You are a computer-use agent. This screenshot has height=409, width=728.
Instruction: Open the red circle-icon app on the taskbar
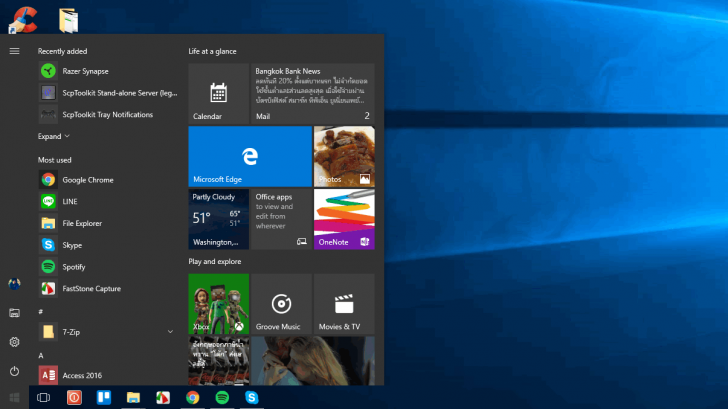click(74, 397)
